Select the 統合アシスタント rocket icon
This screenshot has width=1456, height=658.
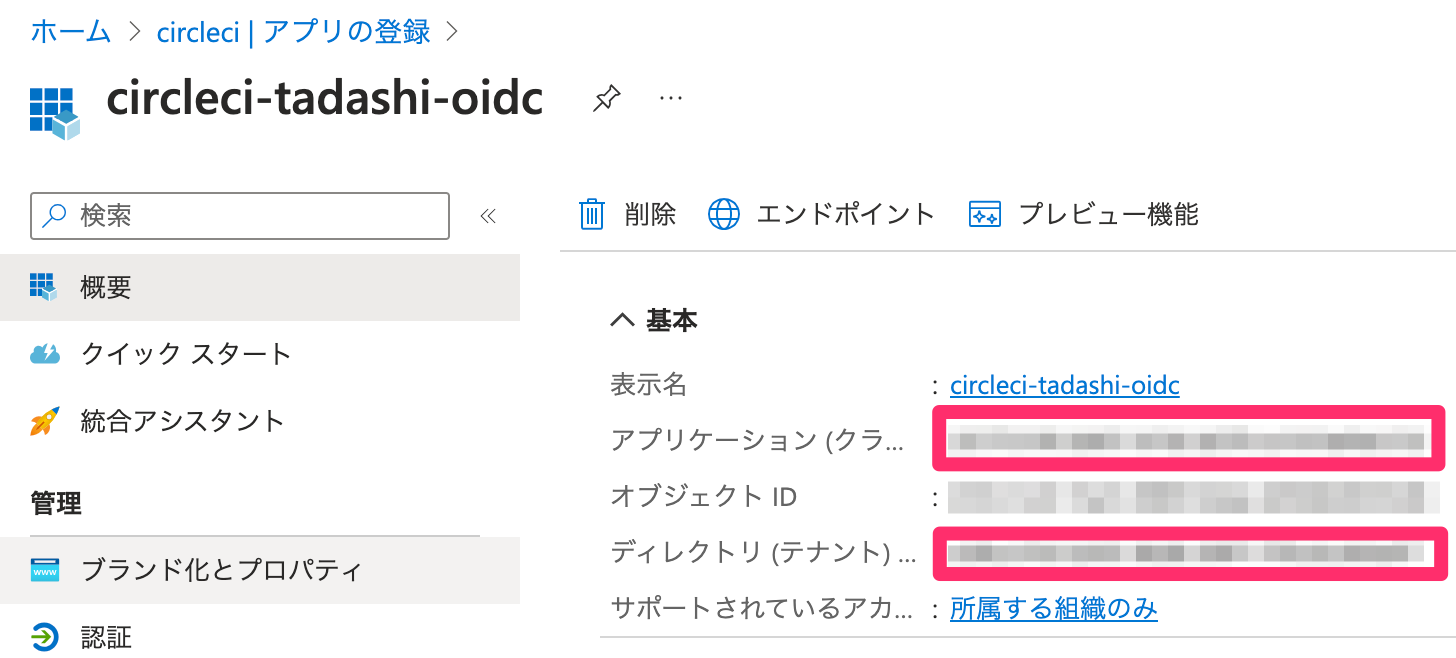pyautogui.click(x=43, y=421)
